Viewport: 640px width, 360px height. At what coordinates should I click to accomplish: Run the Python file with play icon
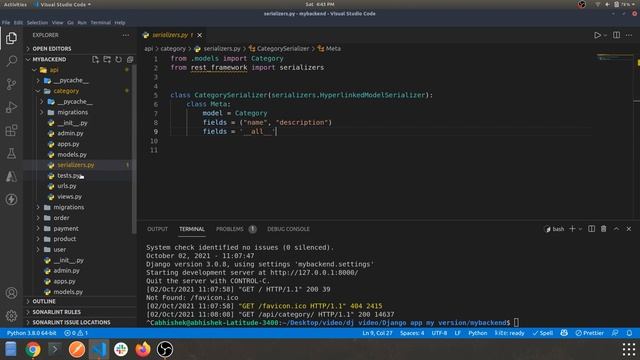(x=597, y=35)
